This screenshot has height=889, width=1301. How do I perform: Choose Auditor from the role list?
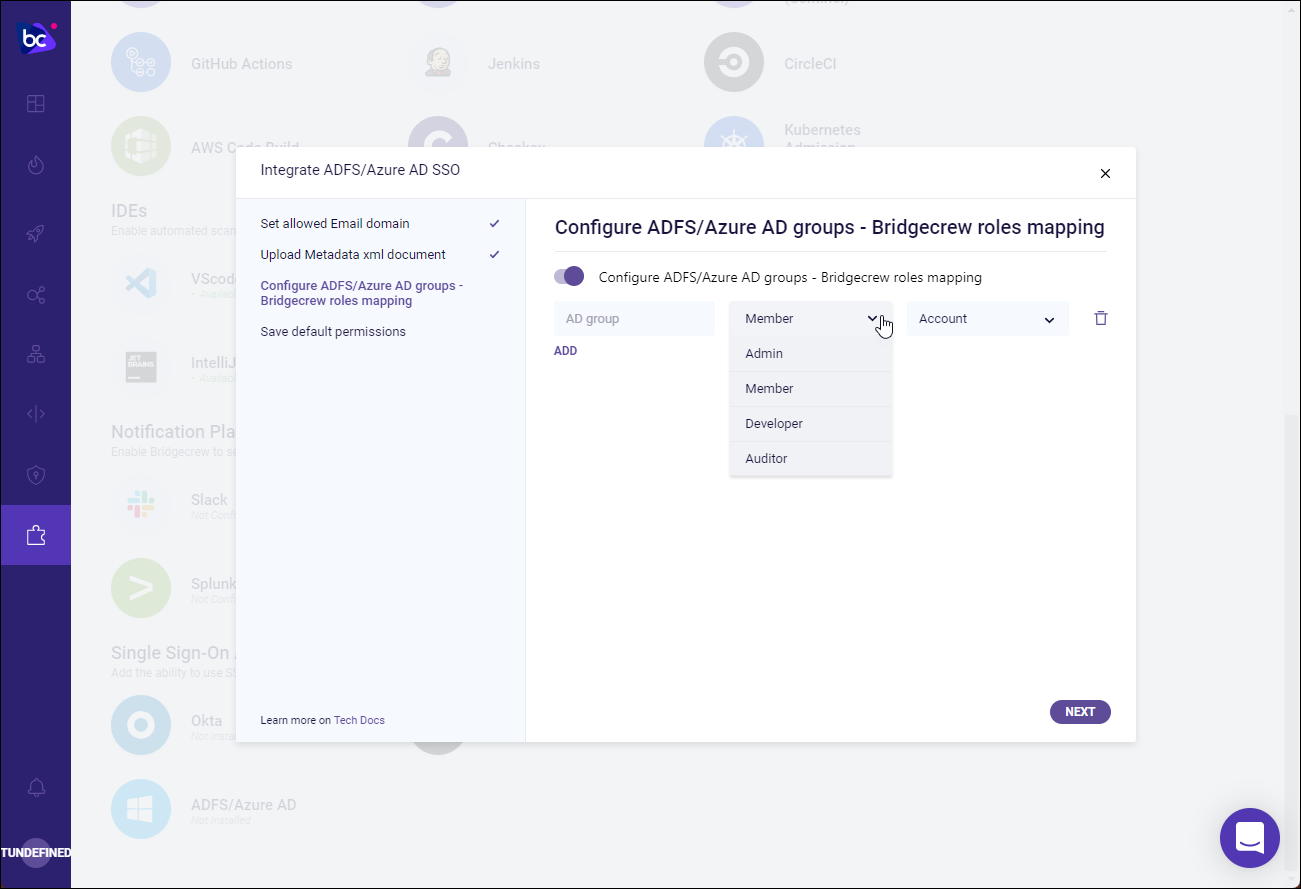point(810,459)
